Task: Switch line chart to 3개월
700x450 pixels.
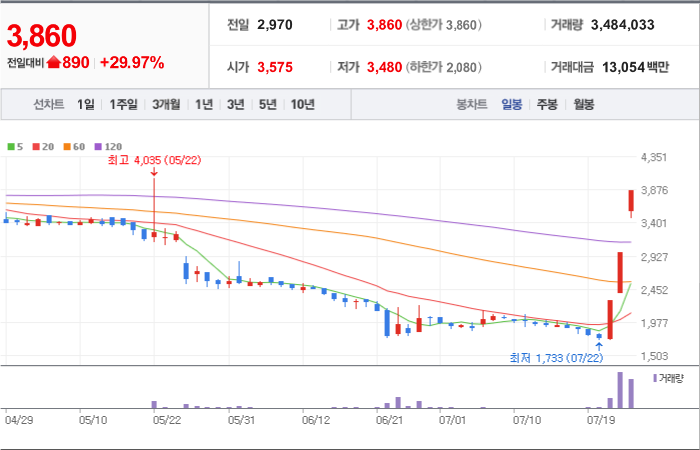Action: coord(166,104)
